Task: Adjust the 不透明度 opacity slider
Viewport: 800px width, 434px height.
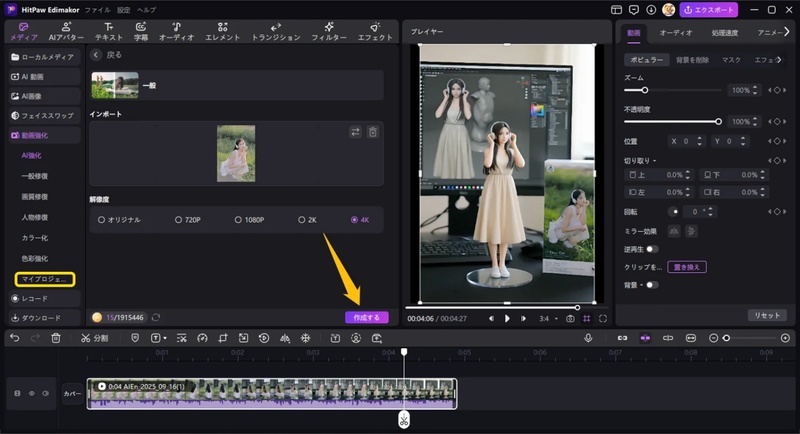Action: click(718, 121)
